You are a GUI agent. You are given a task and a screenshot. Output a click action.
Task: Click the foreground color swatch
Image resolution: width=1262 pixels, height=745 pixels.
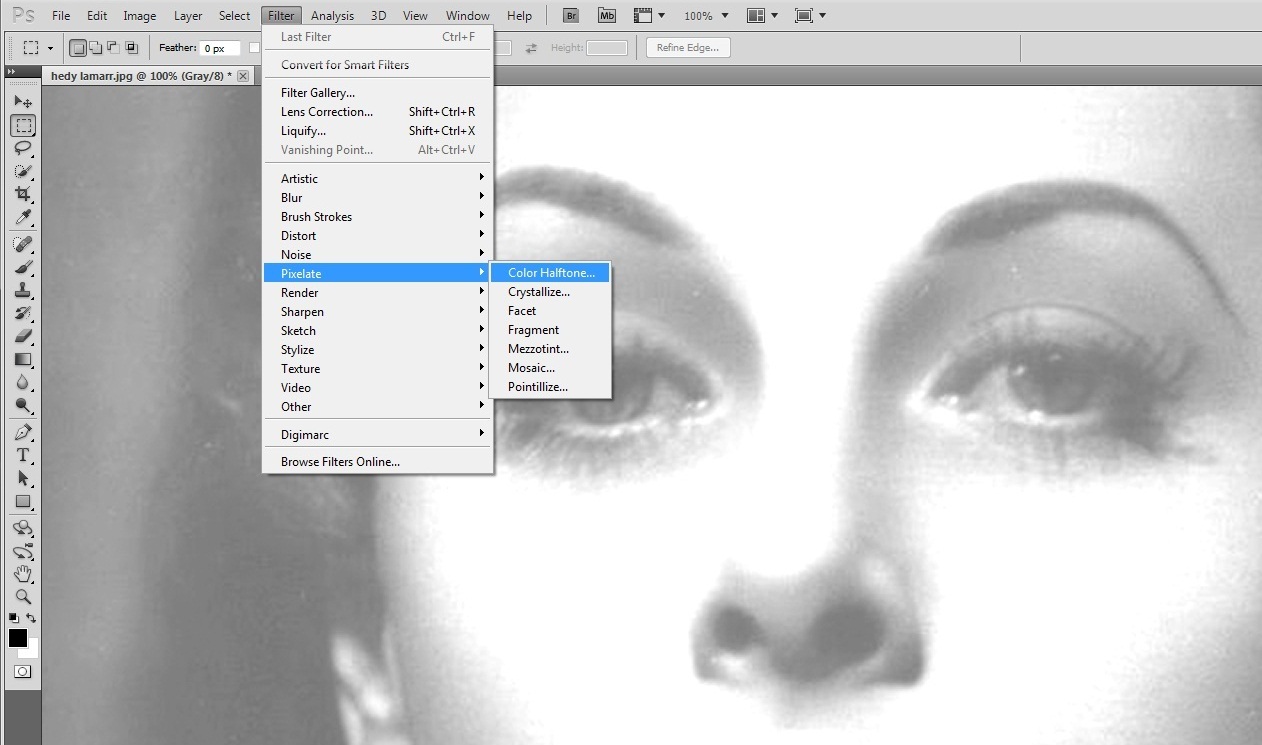(x=17, y=638)
